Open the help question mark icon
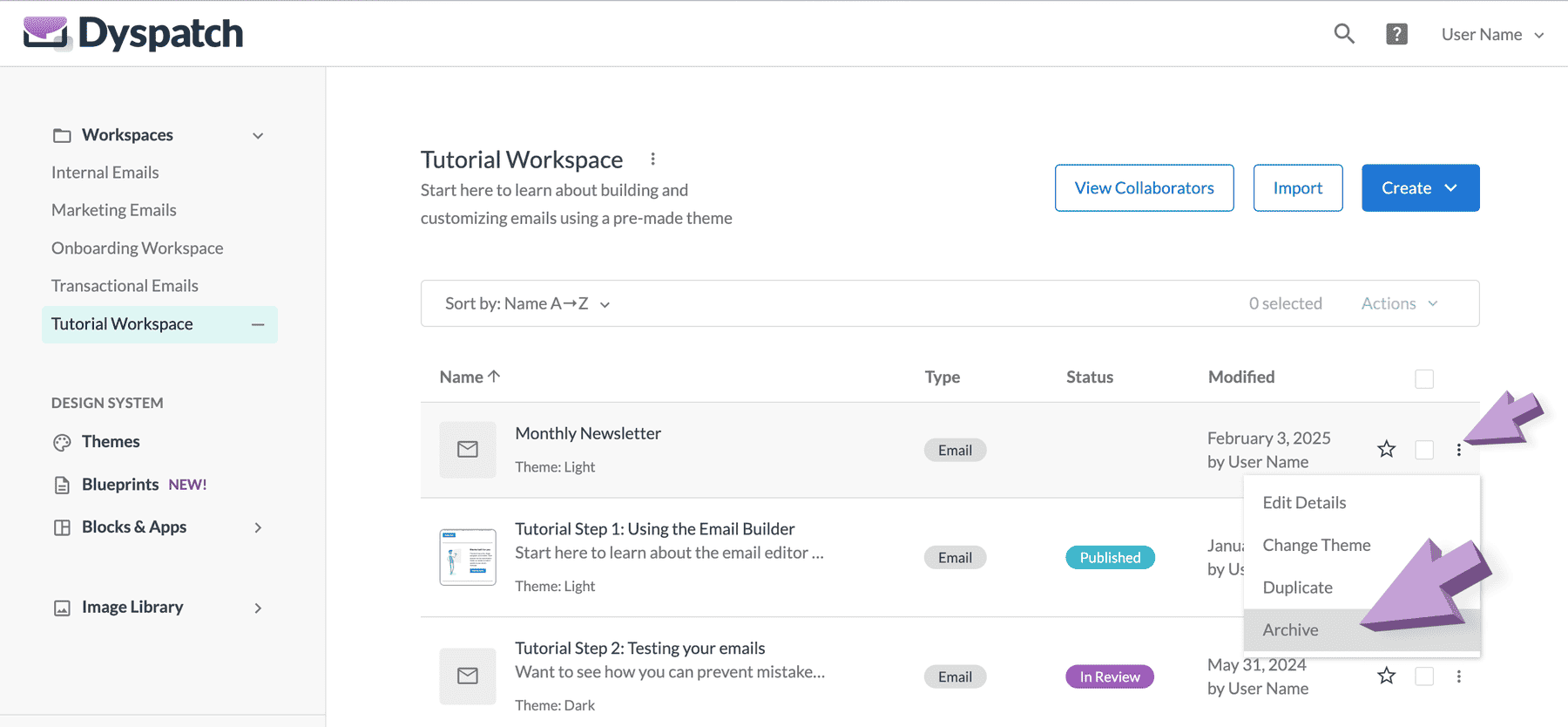Screen dimensions: 1568x727 coord(1397,34)
